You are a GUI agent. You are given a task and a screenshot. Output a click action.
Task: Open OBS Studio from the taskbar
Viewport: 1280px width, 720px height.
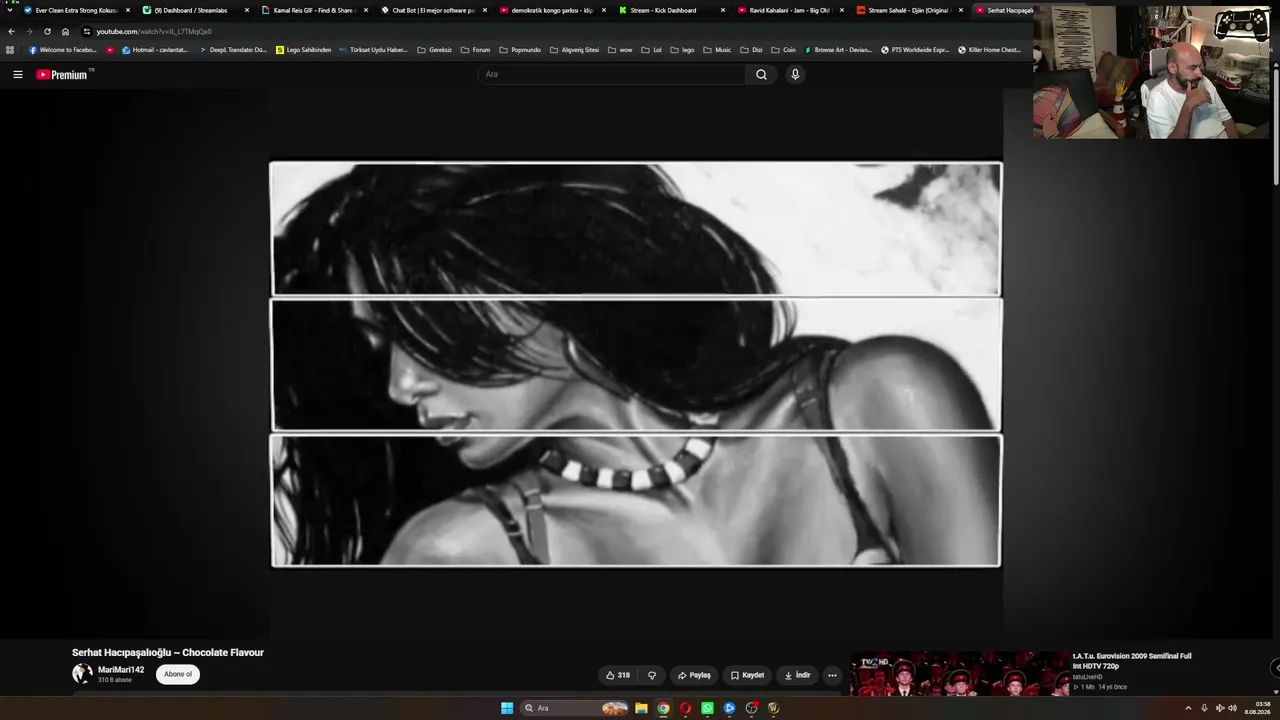click(751, 708)
